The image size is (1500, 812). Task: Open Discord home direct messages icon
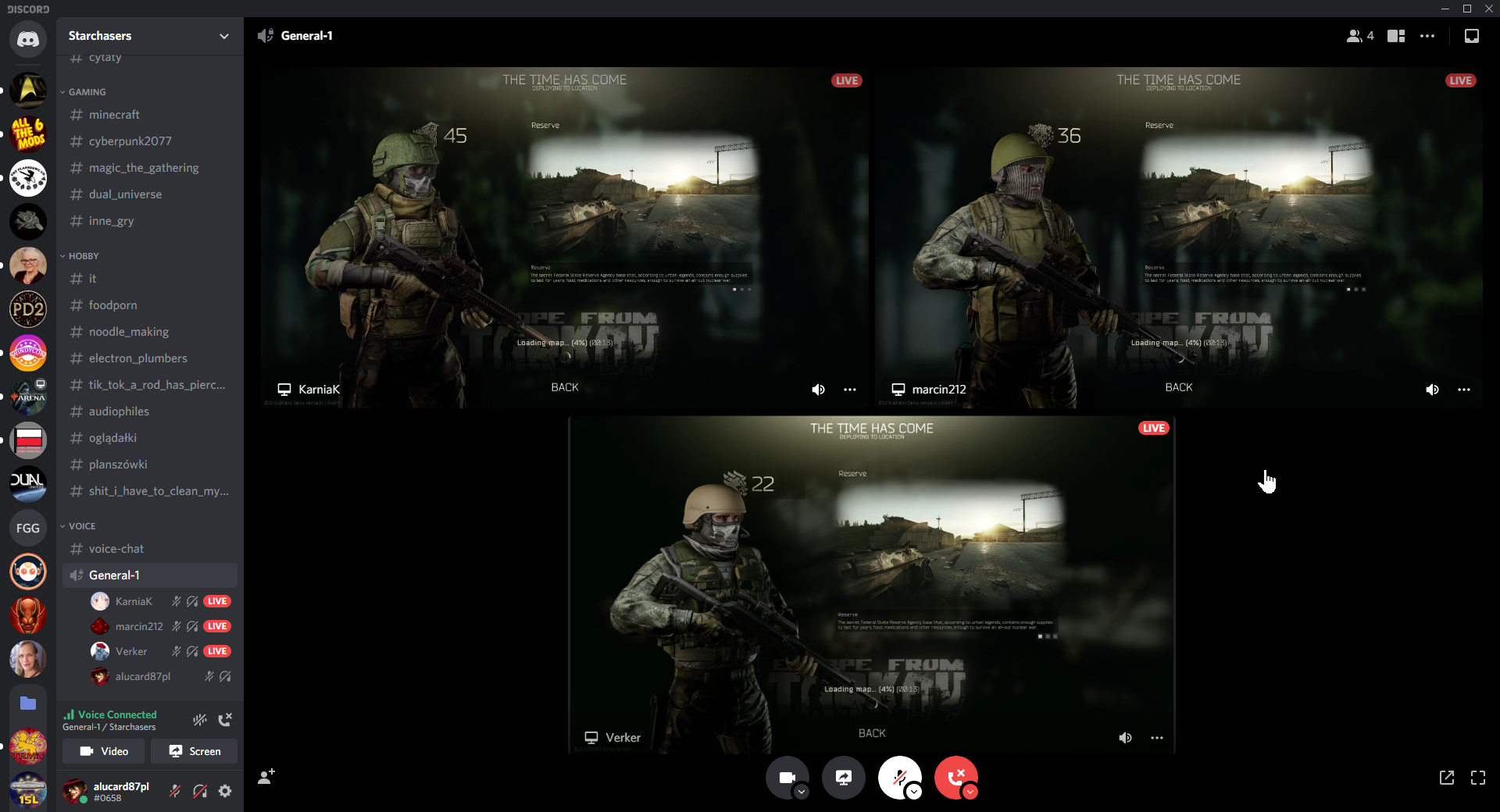(x=28, y=39)
